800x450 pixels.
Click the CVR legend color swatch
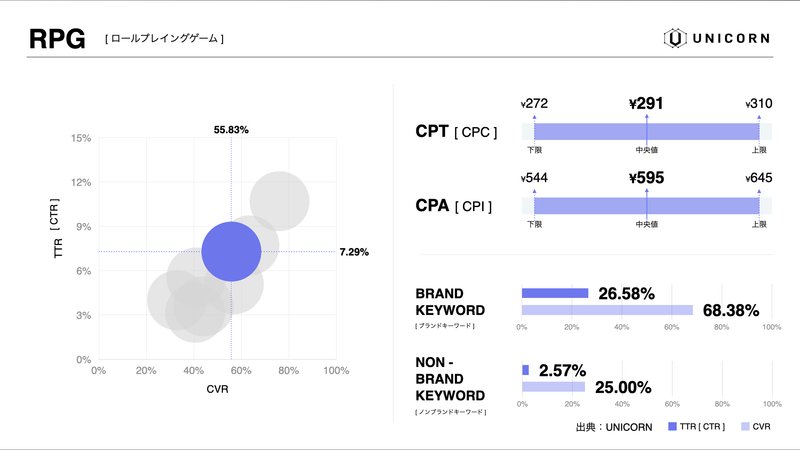745,427
